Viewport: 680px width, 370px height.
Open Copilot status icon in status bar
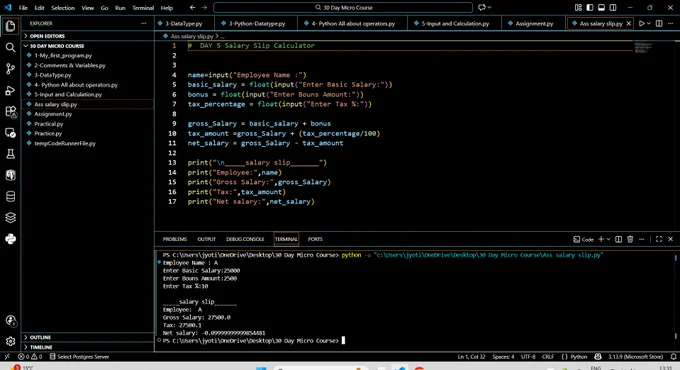coord(598,357)
